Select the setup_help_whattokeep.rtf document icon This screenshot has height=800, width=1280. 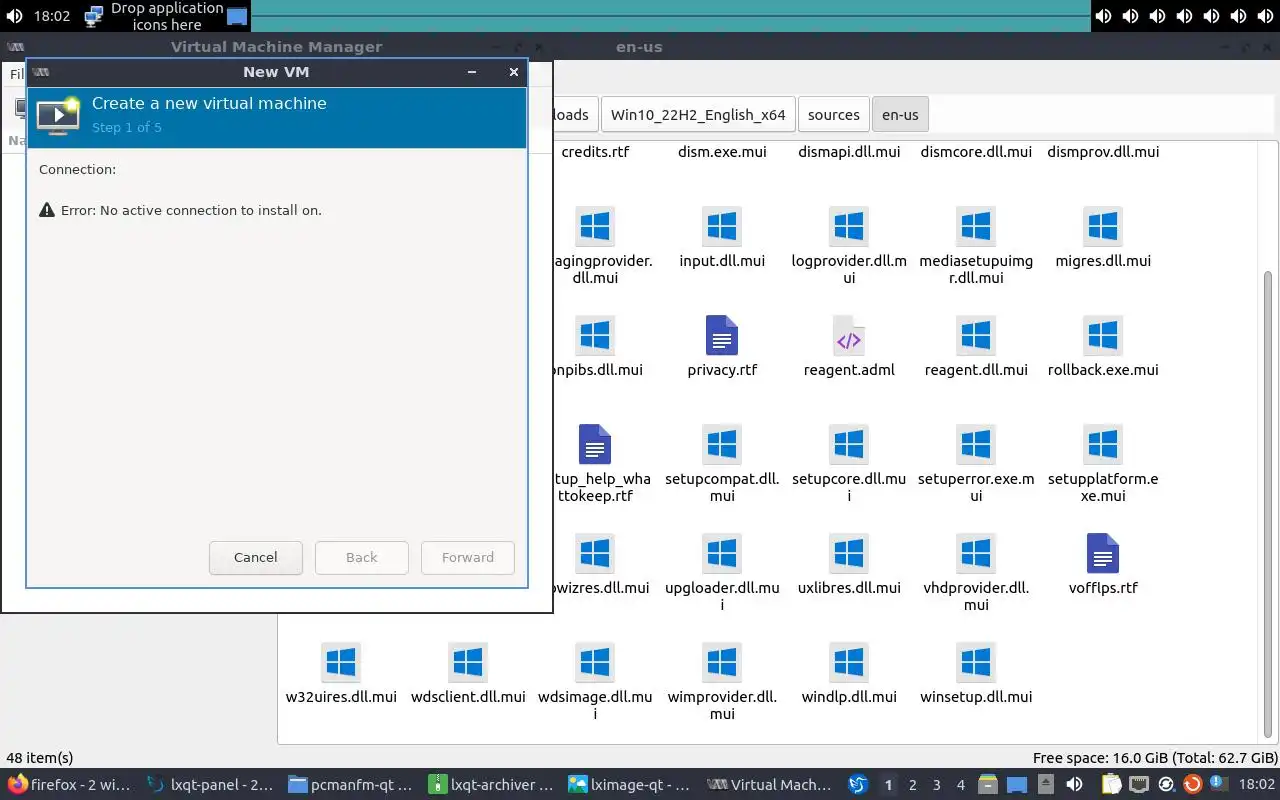point(595,445)
